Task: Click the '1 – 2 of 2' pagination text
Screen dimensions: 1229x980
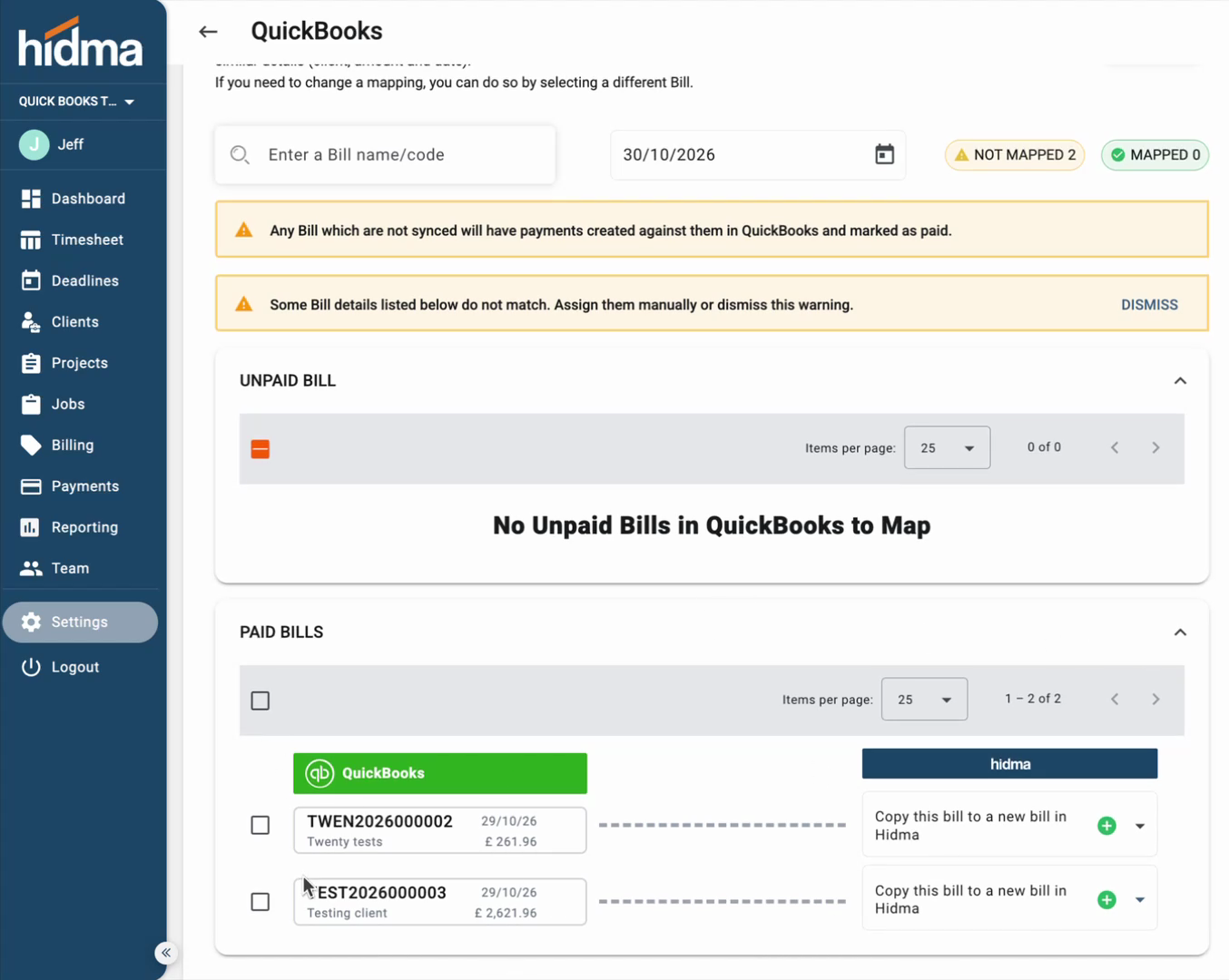Action: pyautogui.click(x=1033, y=699)
